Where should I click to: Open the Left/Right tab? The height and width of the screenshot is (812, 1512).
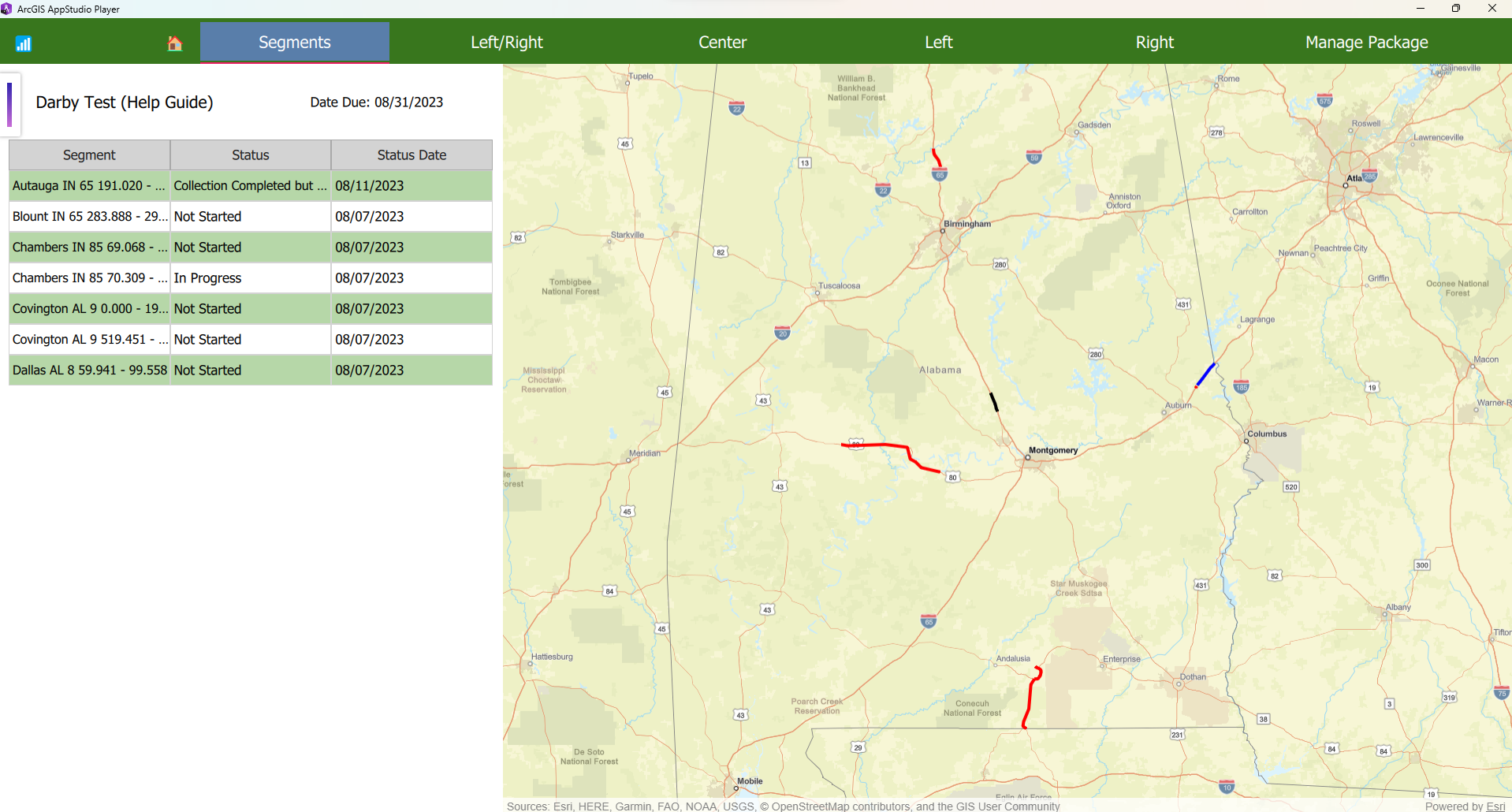[507, 42]
